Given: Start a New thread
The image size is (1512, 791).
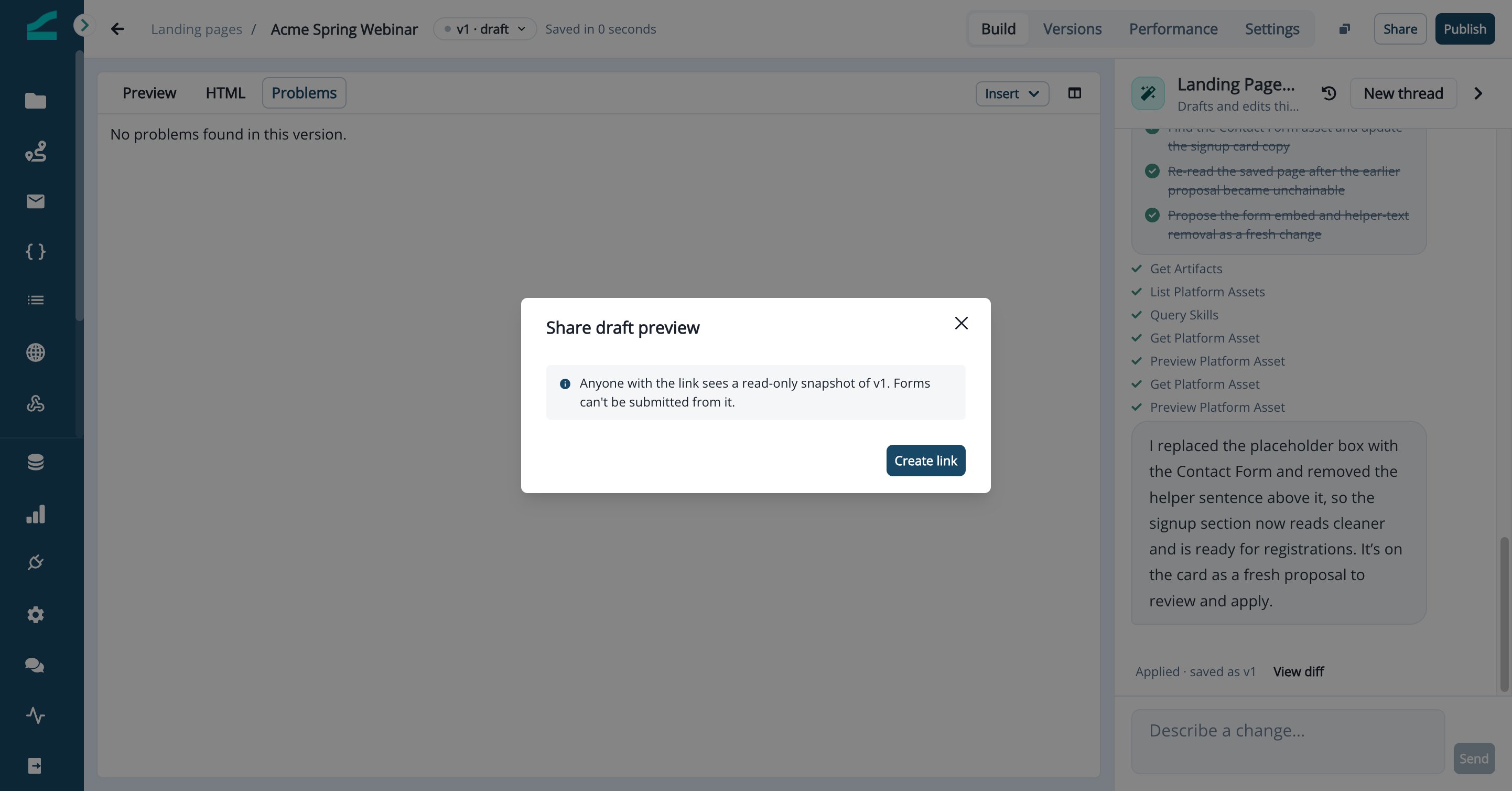Looking at the screenshot, I should [x=1403, y=93].
